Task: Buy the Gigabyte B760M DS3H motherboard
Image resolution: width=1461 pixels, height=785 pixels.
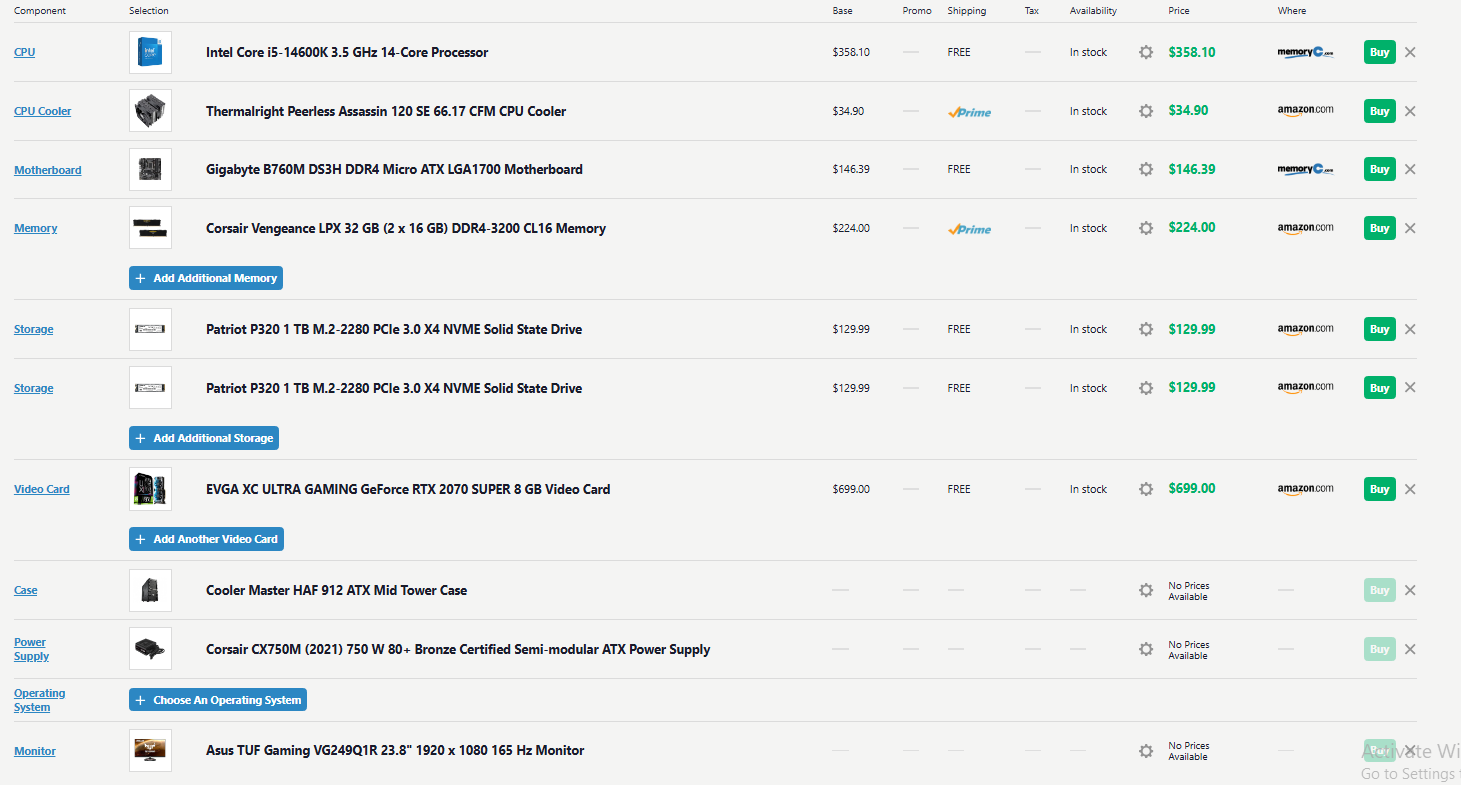Action: coord(1379,169)
